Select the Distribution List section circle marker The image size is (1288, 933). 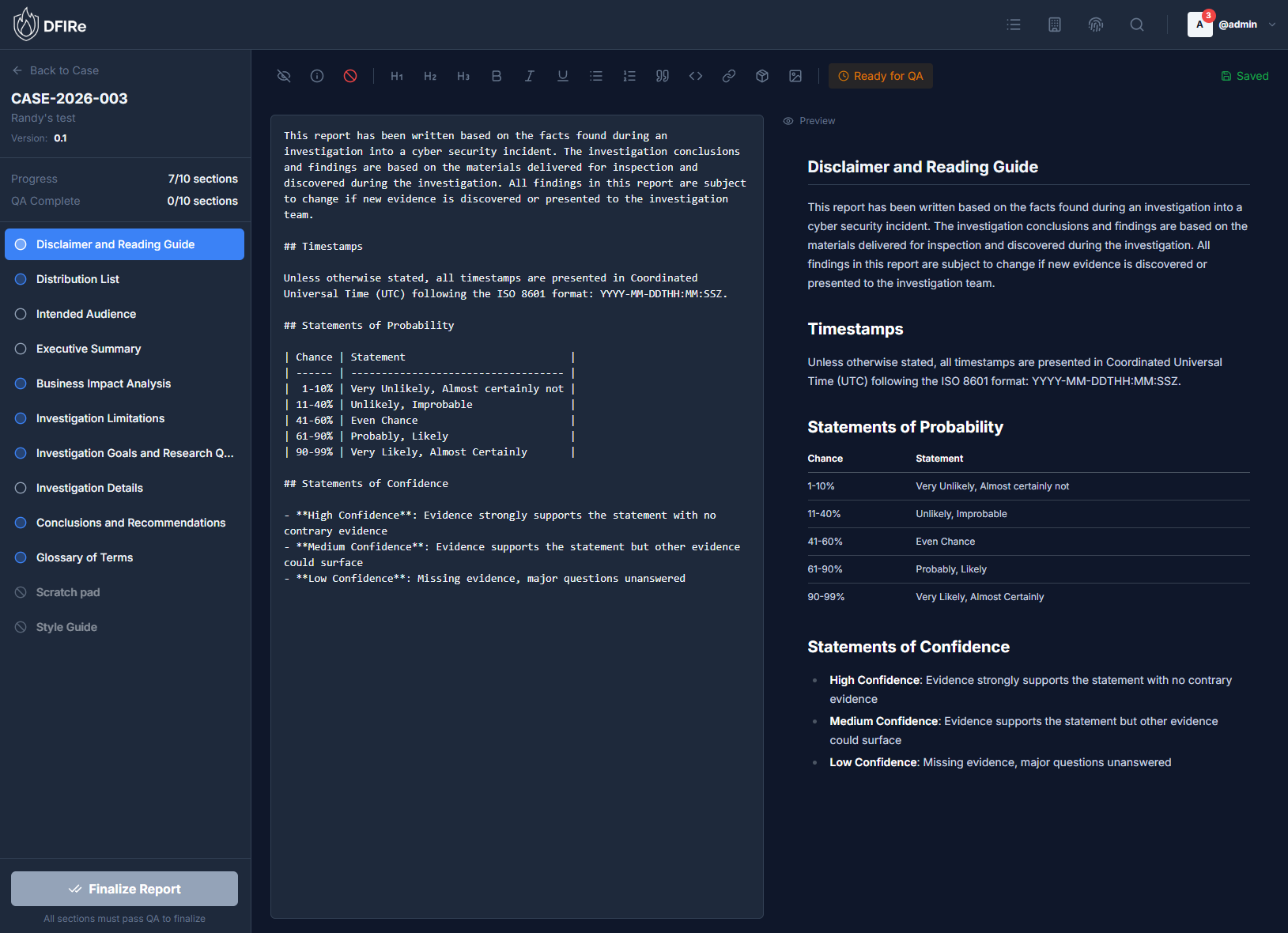tap(21, 279)
